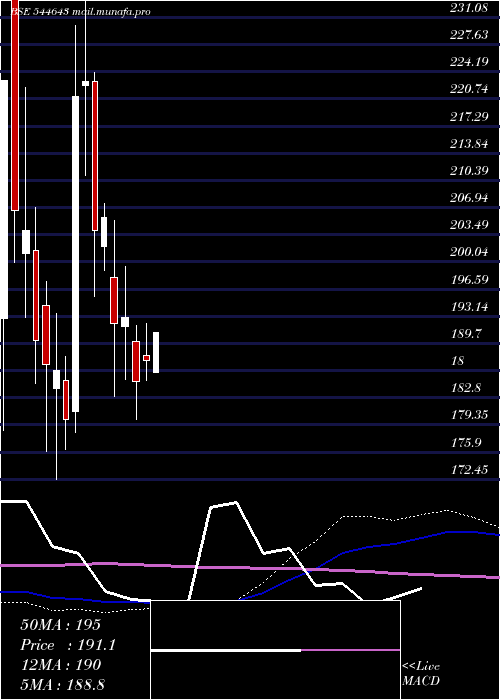The image size is (500, 700).
Task: Click the 227.63 price axis label
Action: (x=469, y=35)
